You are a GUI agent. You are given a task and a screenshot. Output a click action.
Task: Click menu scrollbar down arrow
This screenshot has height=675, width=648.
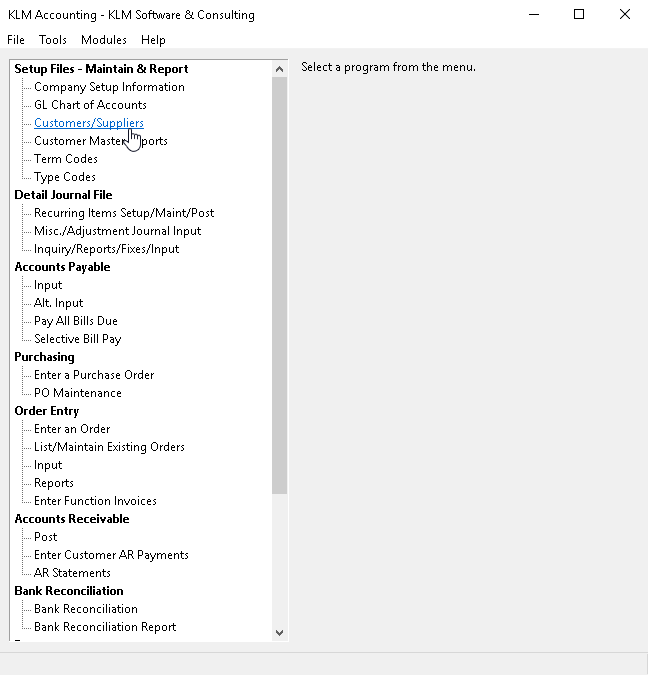coord(279,633)
